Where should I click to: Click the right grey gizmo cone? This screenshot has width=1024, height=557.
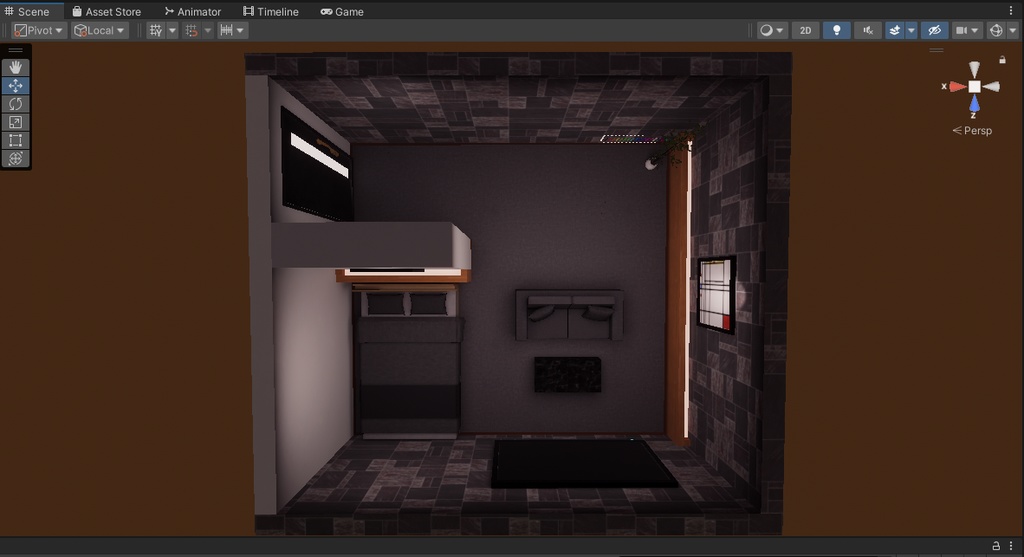click(x=991, y=86)
